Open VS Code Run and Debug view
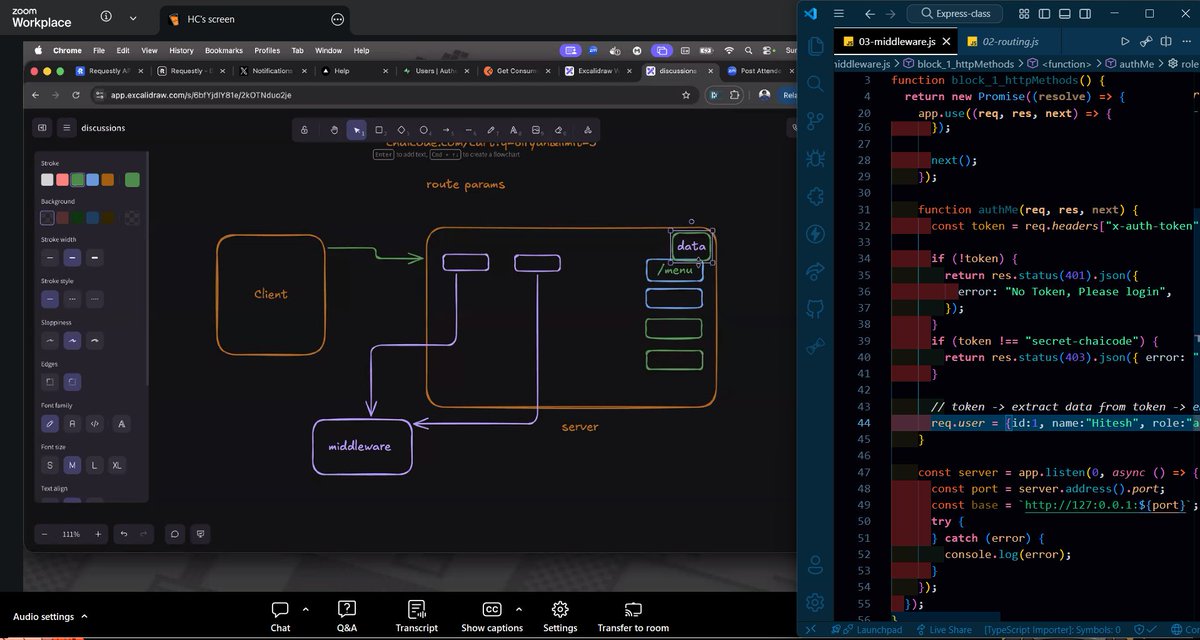 pyautogui.click(x=816, y=157)
